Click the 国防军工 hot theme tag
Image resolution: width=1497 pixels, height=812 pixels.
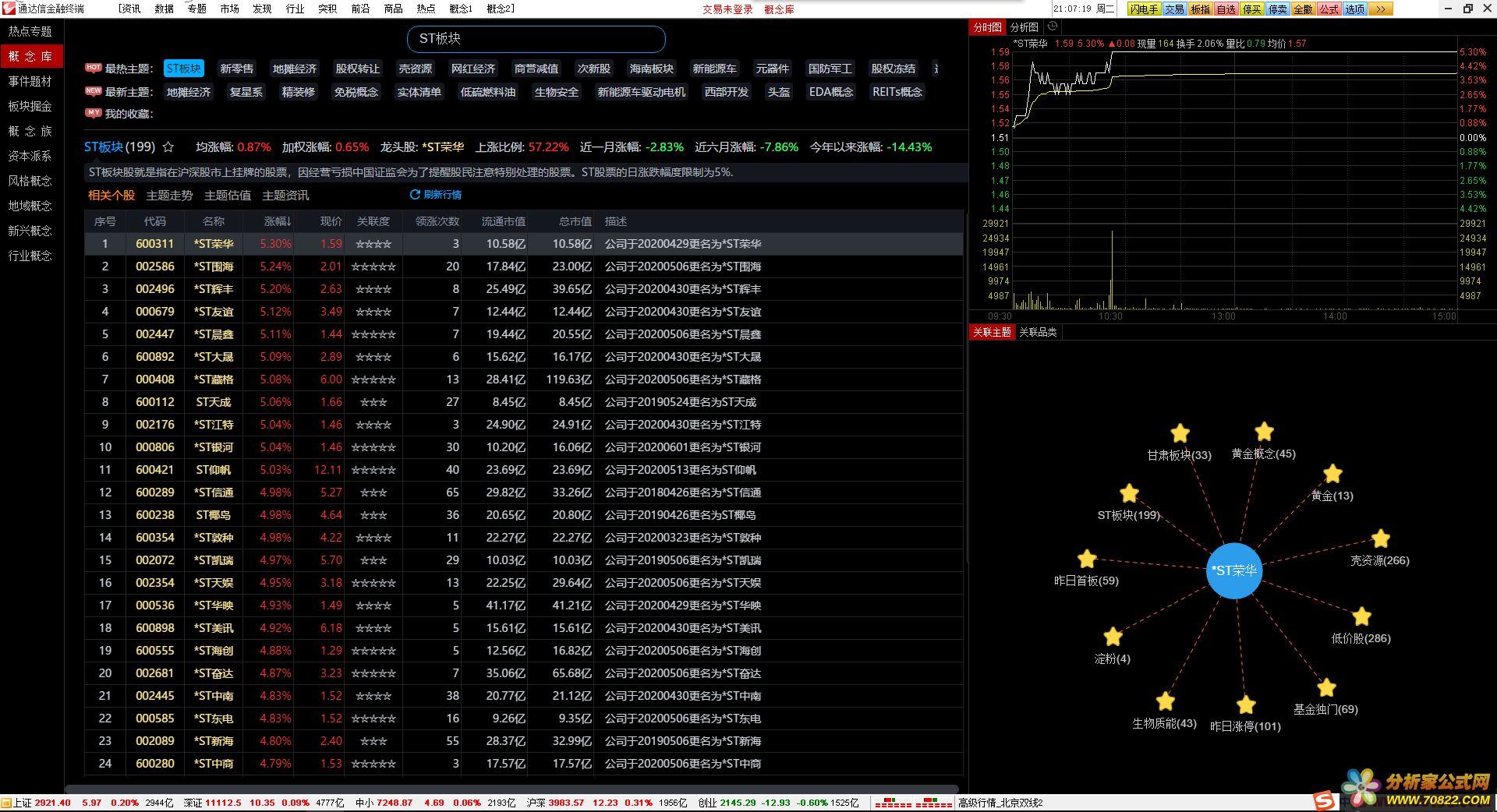tap(830, 69)
